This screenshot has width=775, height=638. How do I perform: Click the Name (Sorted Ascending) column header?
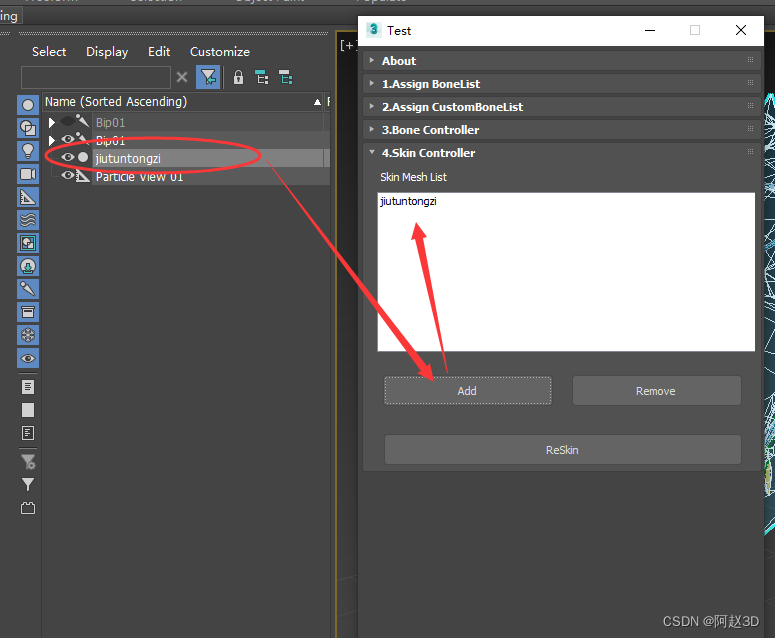click(x=183, y=102)
